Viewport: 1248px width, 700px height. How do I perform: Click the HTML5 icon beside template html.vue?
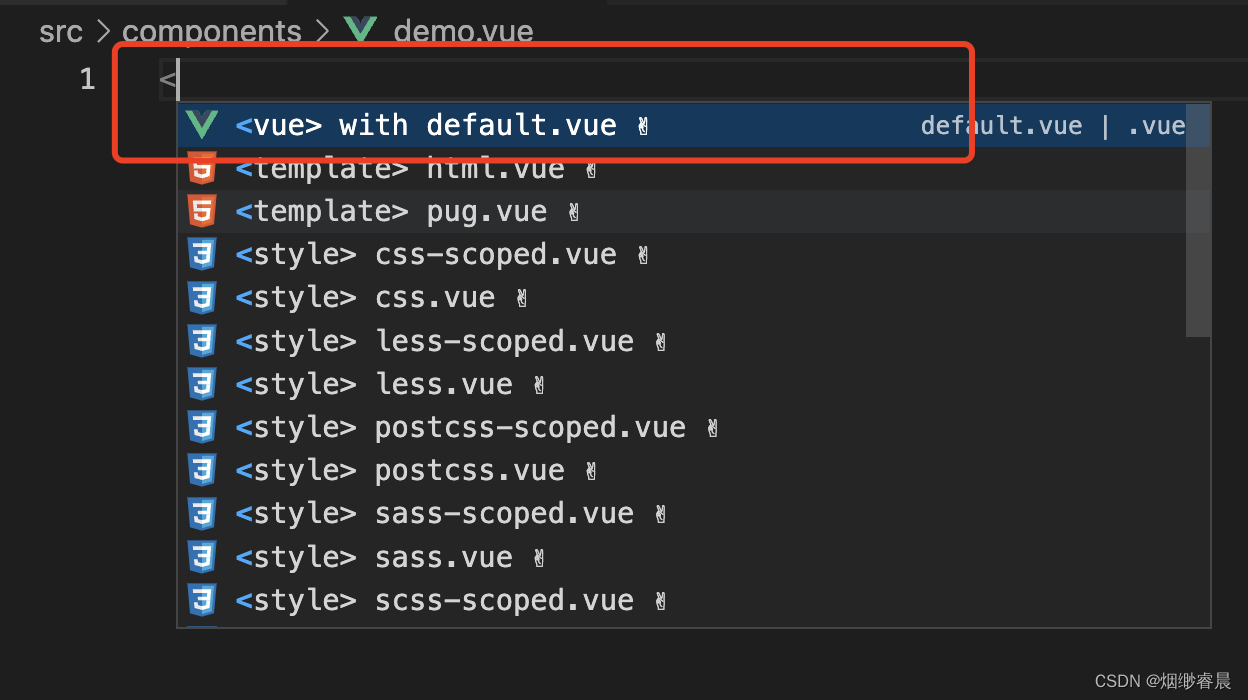[x=202, y=167]
